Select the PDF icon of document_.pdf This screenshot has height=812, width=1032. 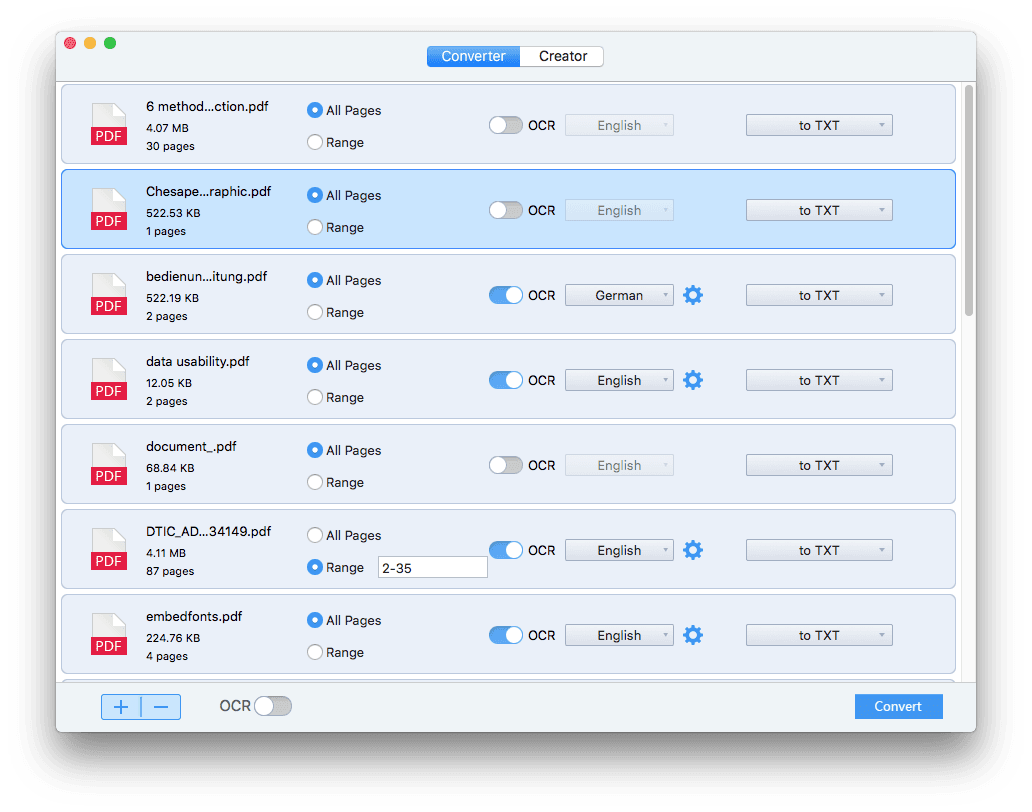tap(109, 465)
